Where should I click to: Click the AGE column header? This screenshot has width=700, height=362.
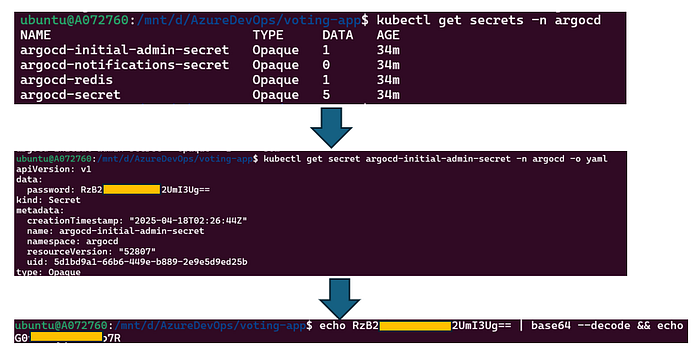pos(388,35)
